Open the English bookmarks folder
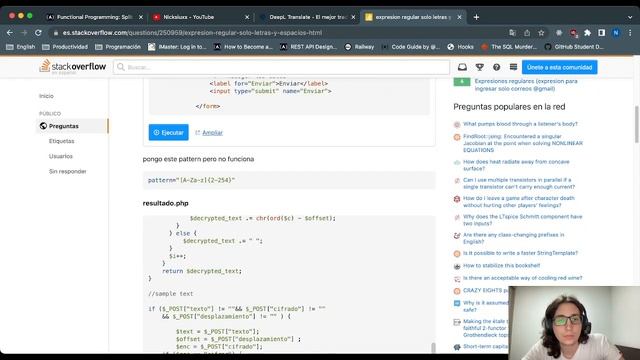 (21, 47)
